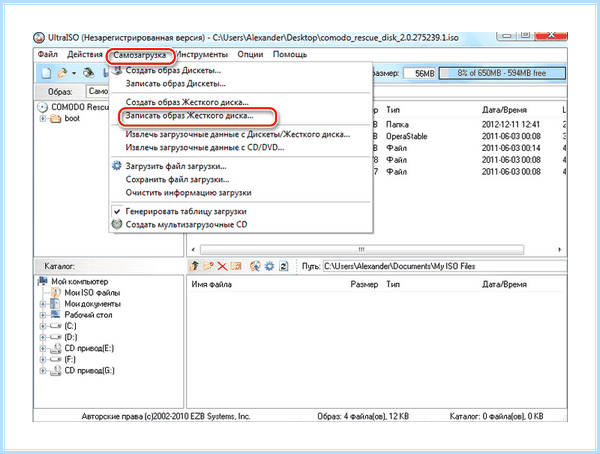Choose Записать образ Жесткого диска entry
The image size is (600, 454).
tap(240, 116)
